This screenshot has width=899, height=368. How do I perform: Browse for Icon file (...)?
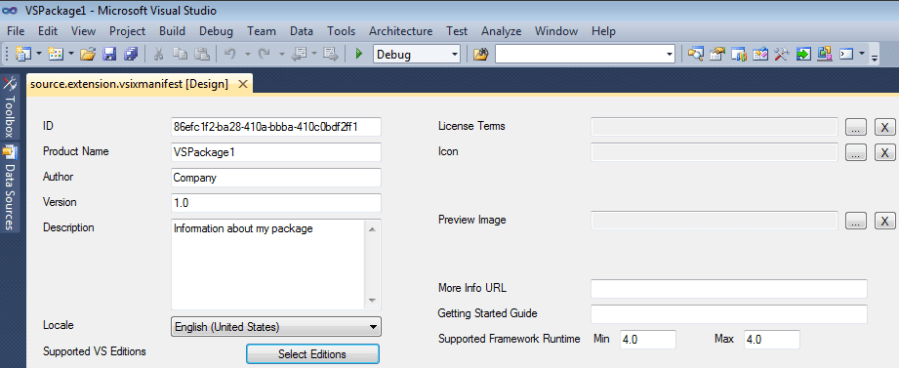[x=856, y=152]
